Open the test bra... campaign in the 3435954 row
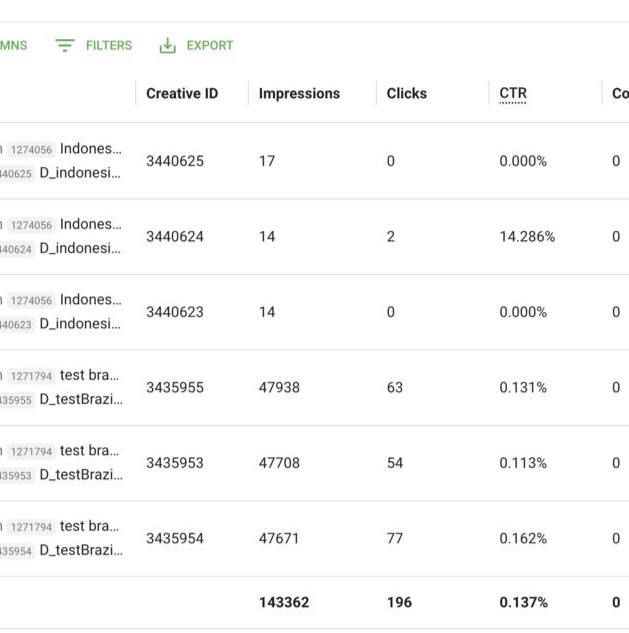The image size is (629, 633). [89, 526]
